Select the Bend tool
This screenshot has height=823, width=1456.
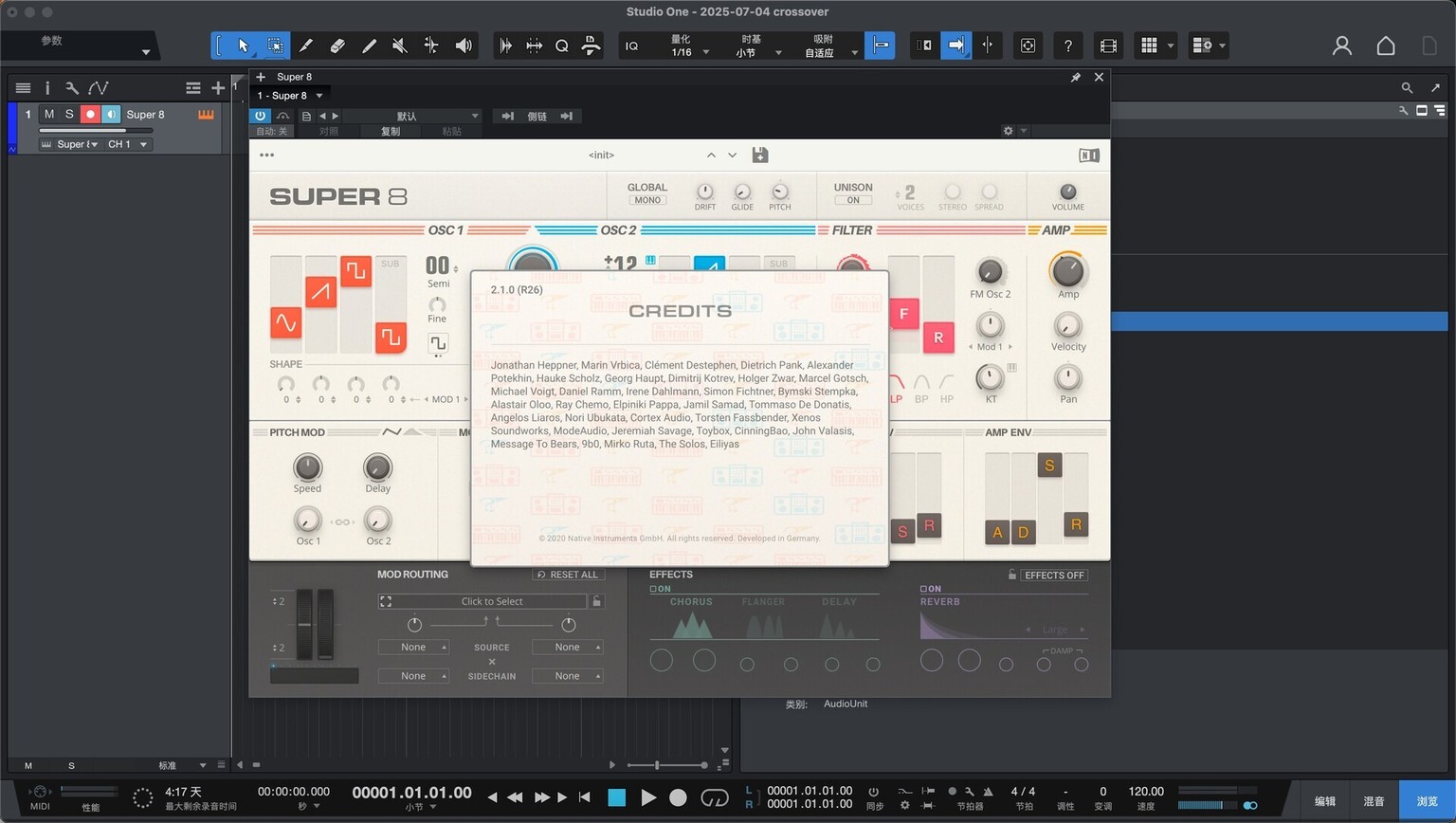point(431,46)
